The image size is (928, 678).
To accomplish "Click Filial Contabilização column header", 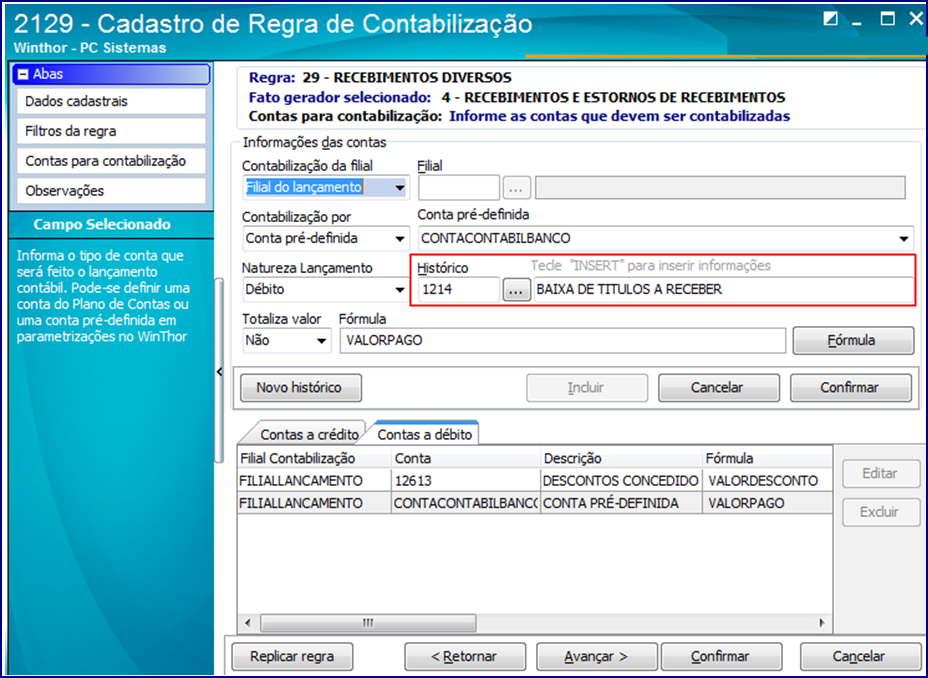I will (x=314, y=459).
